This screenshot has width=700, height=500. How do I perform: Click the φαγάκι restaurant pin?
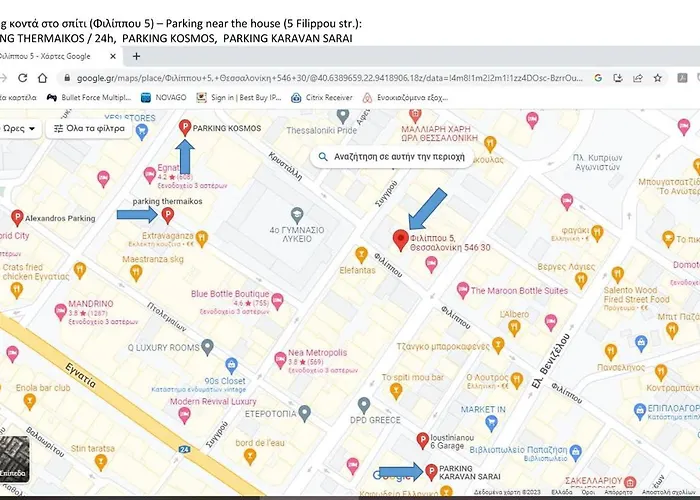click(597, 233)
